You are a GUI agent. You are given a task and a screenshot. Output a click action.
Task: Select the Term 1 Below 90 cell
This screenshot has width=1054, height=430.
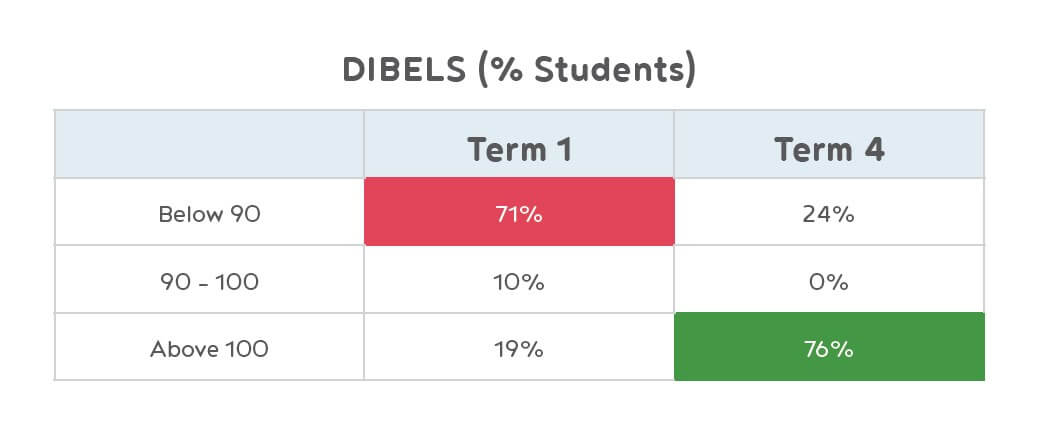click(x=519, y=212)
